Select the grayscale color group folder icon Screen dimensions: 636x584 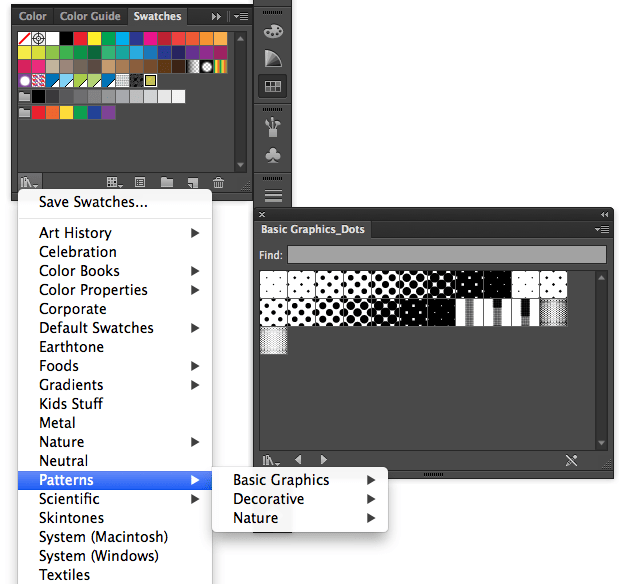pyautogui.click(x=24, y=97)
